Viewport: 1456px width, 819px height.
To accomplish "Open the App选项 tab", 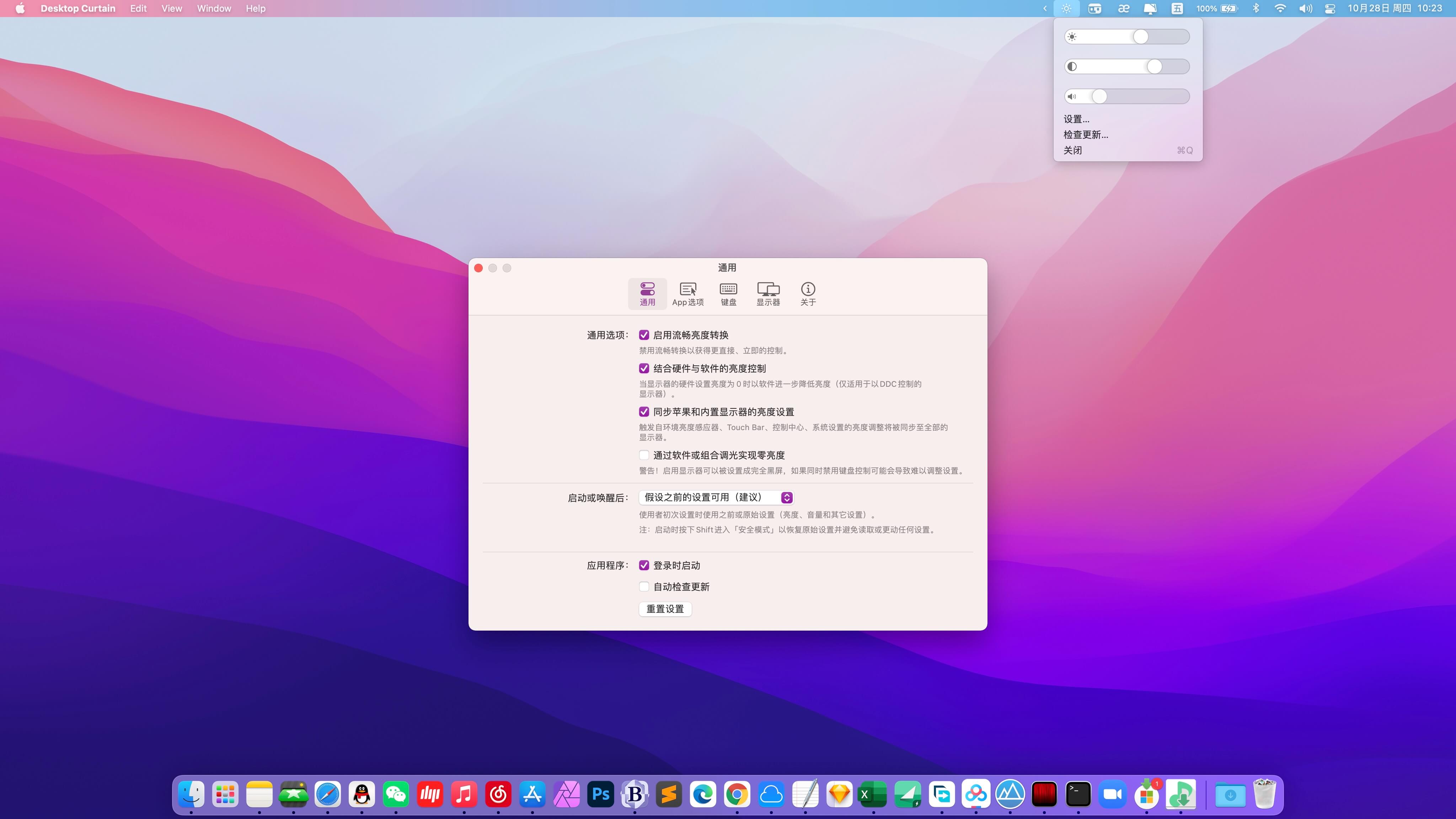I will 687,293.
